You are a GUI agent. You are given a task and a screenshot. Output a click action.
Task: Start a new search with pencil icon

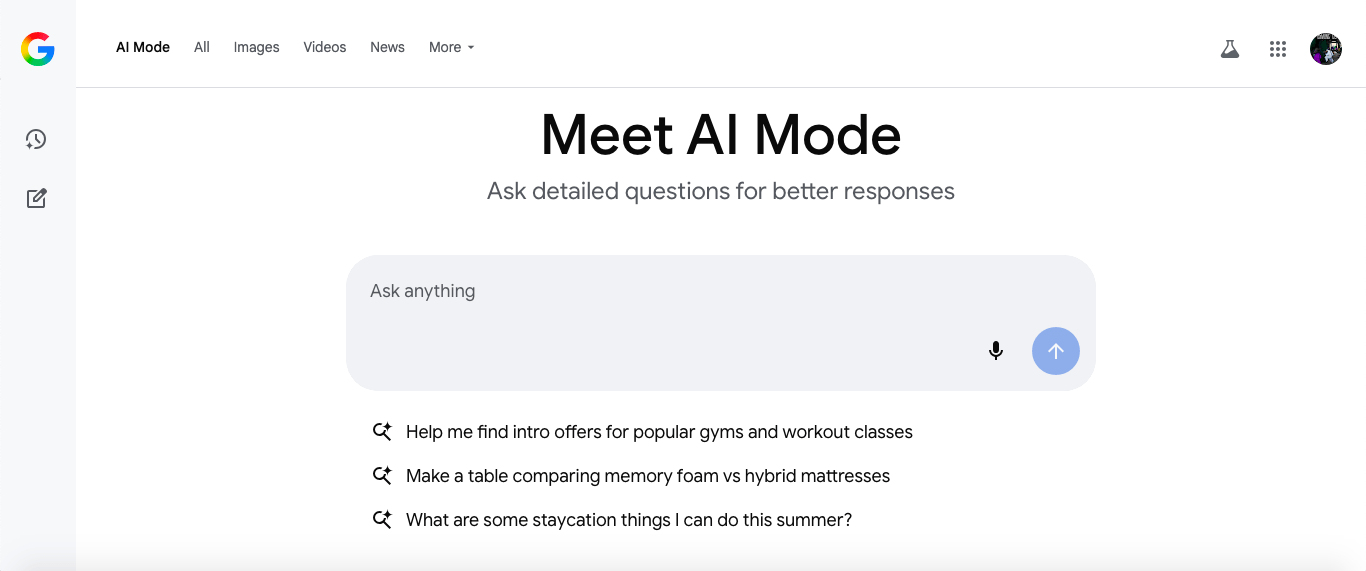(x=37, y=198)
